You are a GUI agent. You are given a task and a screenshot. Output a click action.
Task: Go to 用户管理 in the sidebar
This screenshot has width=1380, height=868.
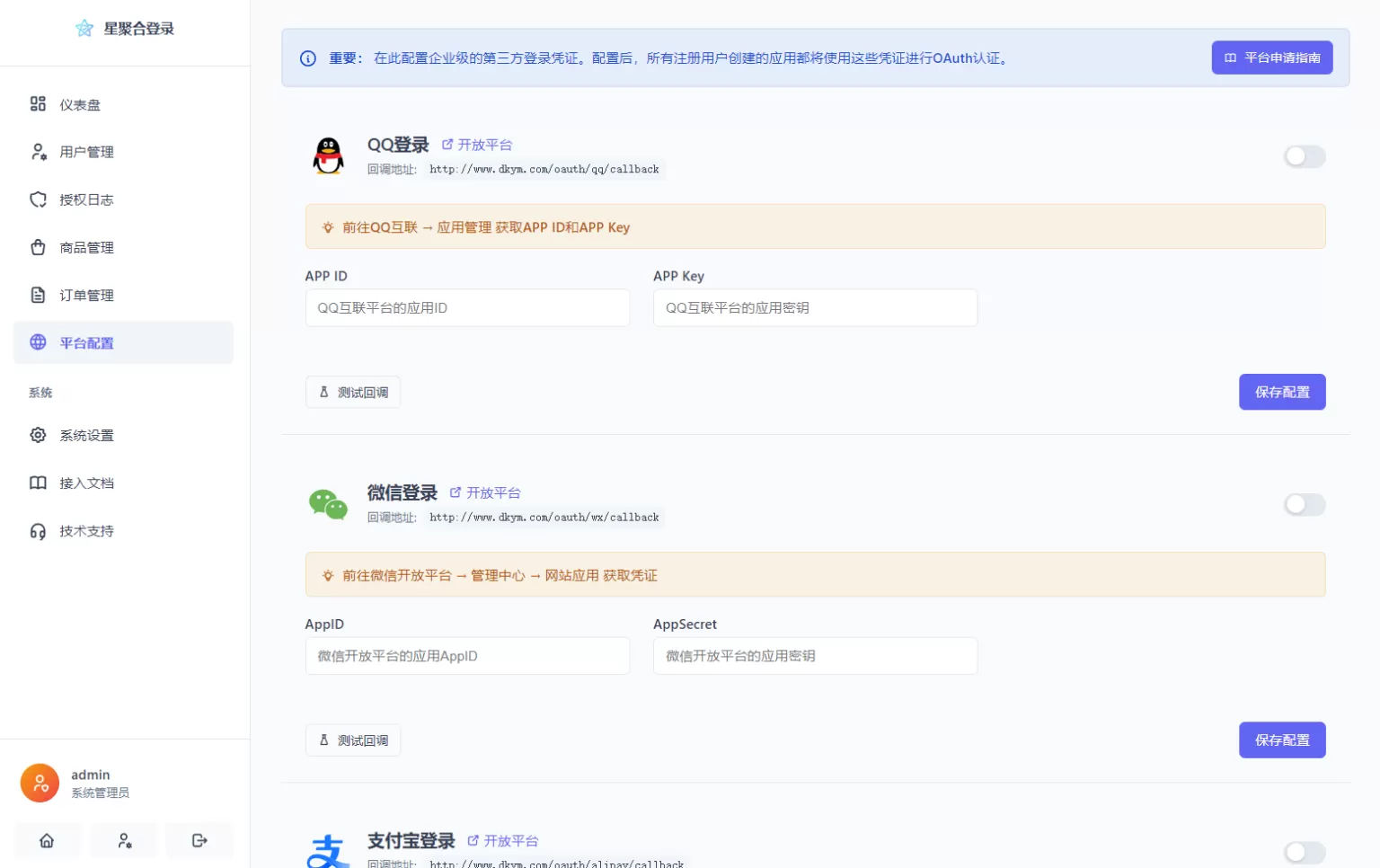click(86, 153)
